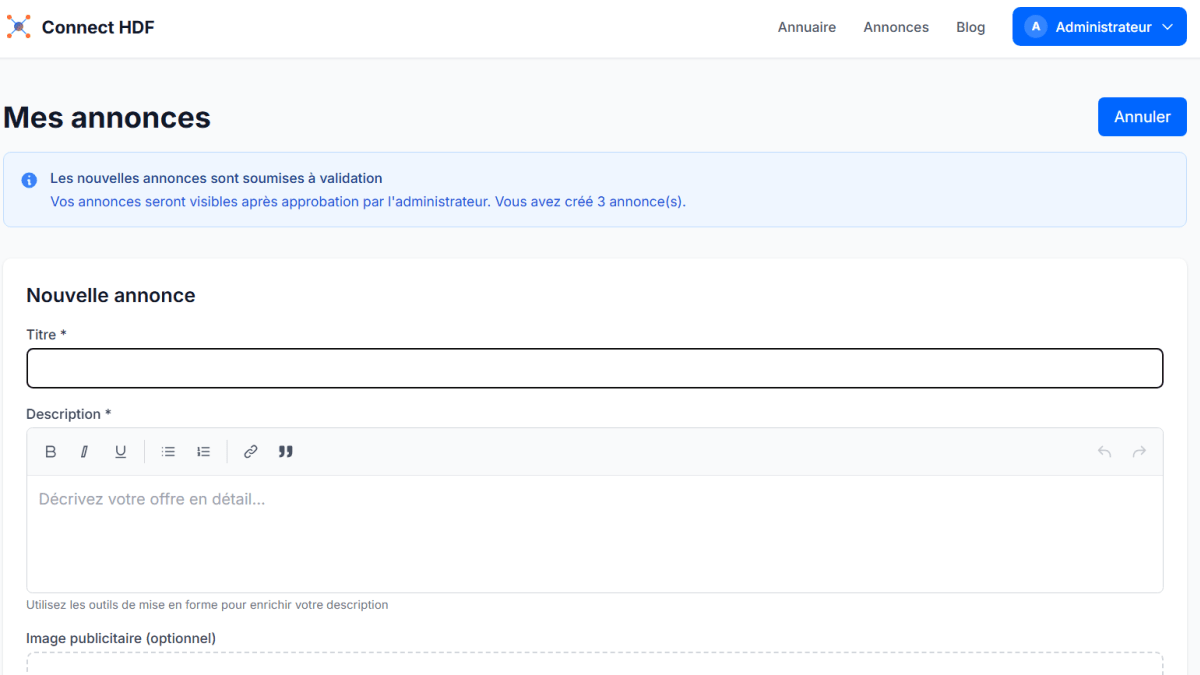The image size is (1200, 675).
Task: Toggle bold formatting in the editor
Action: [x=50, y=451]
